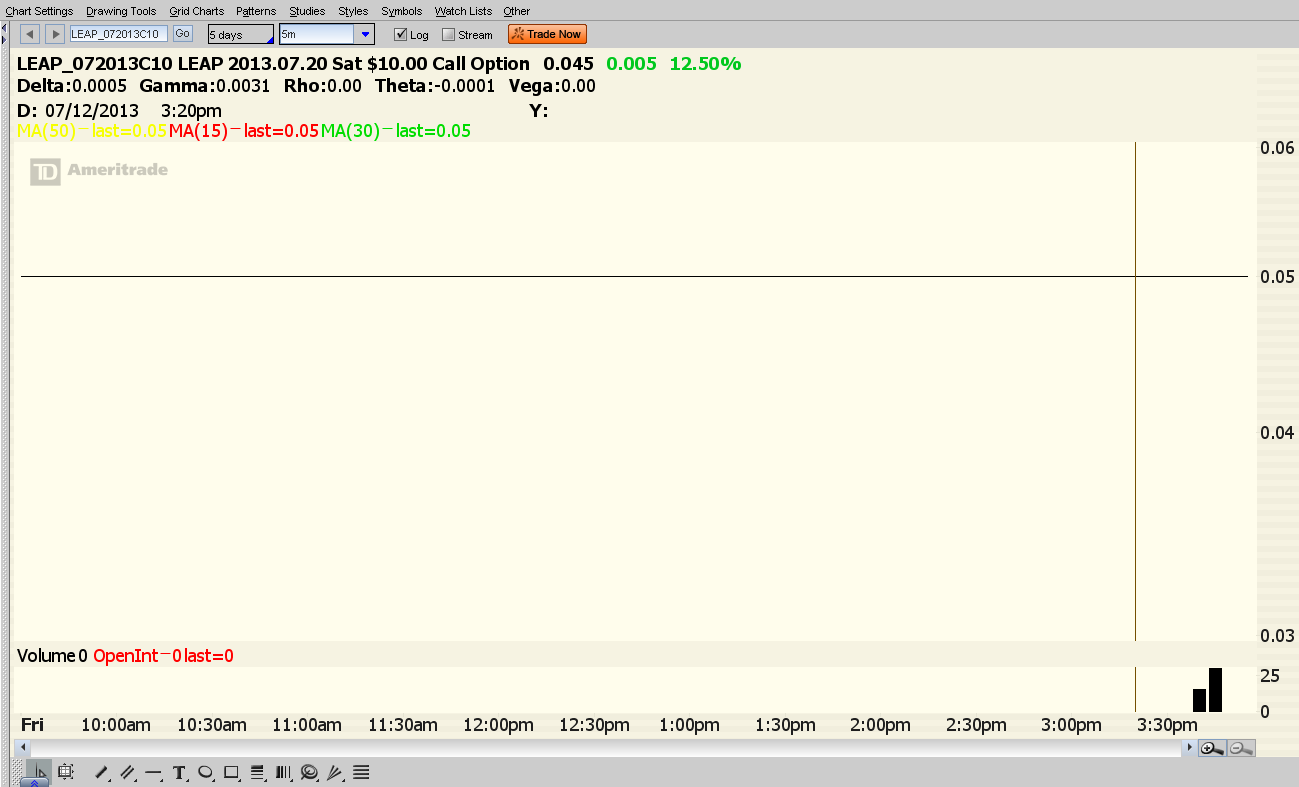Screen dimensions: 1299x787
Task: Select the crosshair grid selection tool
Action: 66,772
